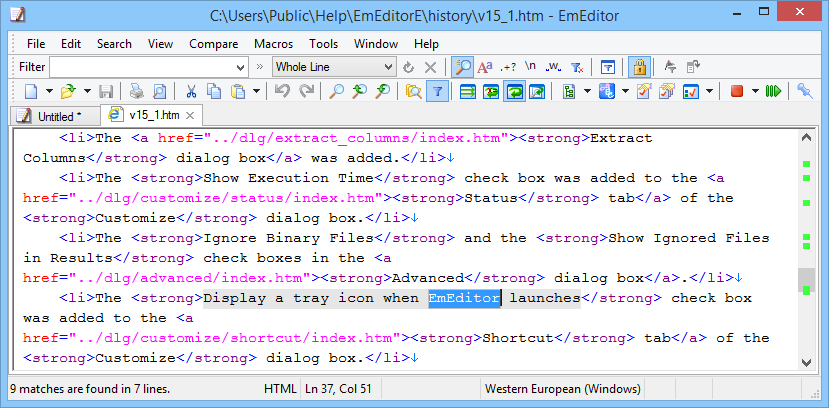Open the Edit menu
This screenshot has width=829, height=408.
tap(71, 44)
